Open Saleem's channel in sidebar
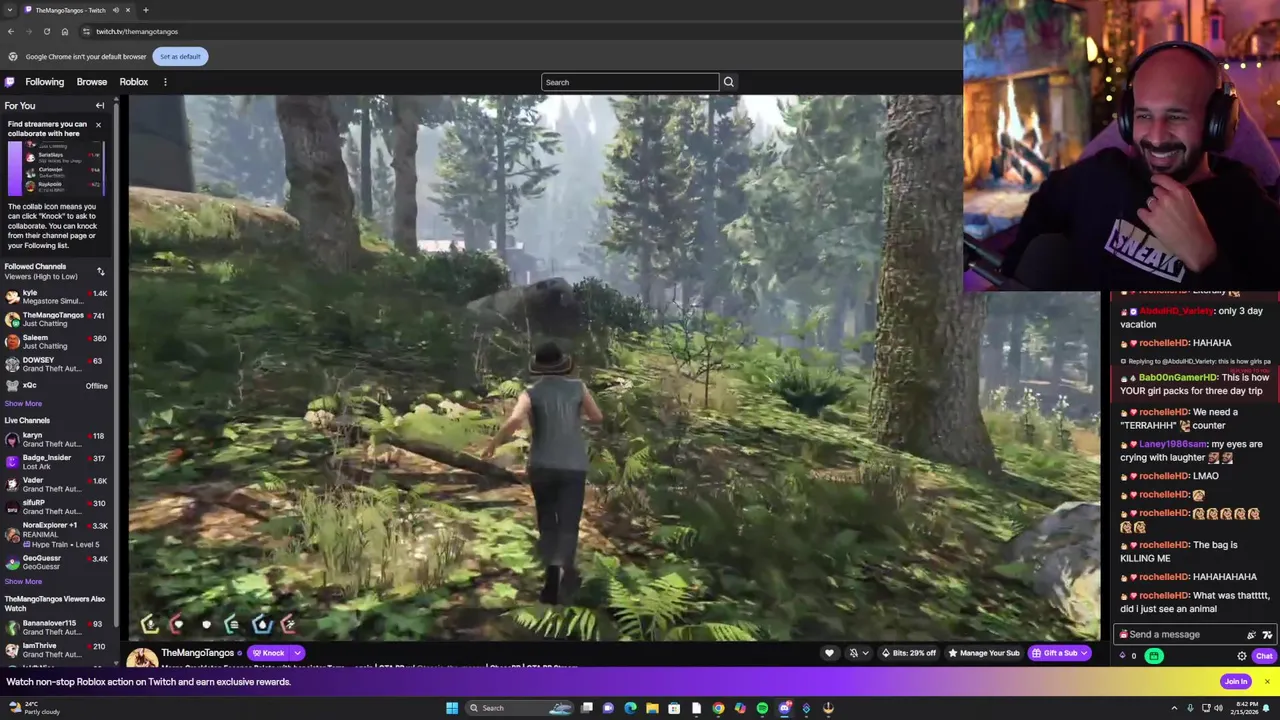Image resolution: width=1280 pixels, height=720 pixels. (56, 342)
